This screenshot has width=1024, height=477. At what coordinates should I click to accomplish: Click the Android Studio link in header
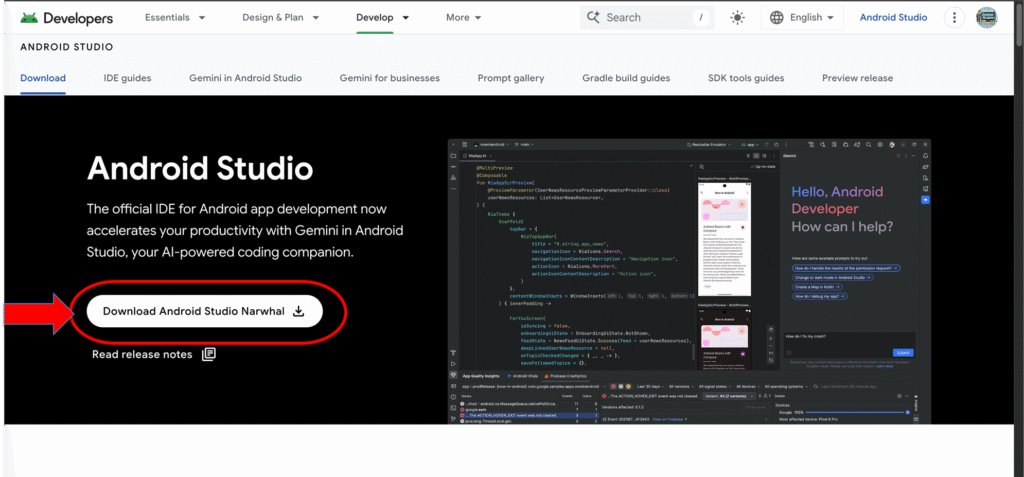(893, 17)
